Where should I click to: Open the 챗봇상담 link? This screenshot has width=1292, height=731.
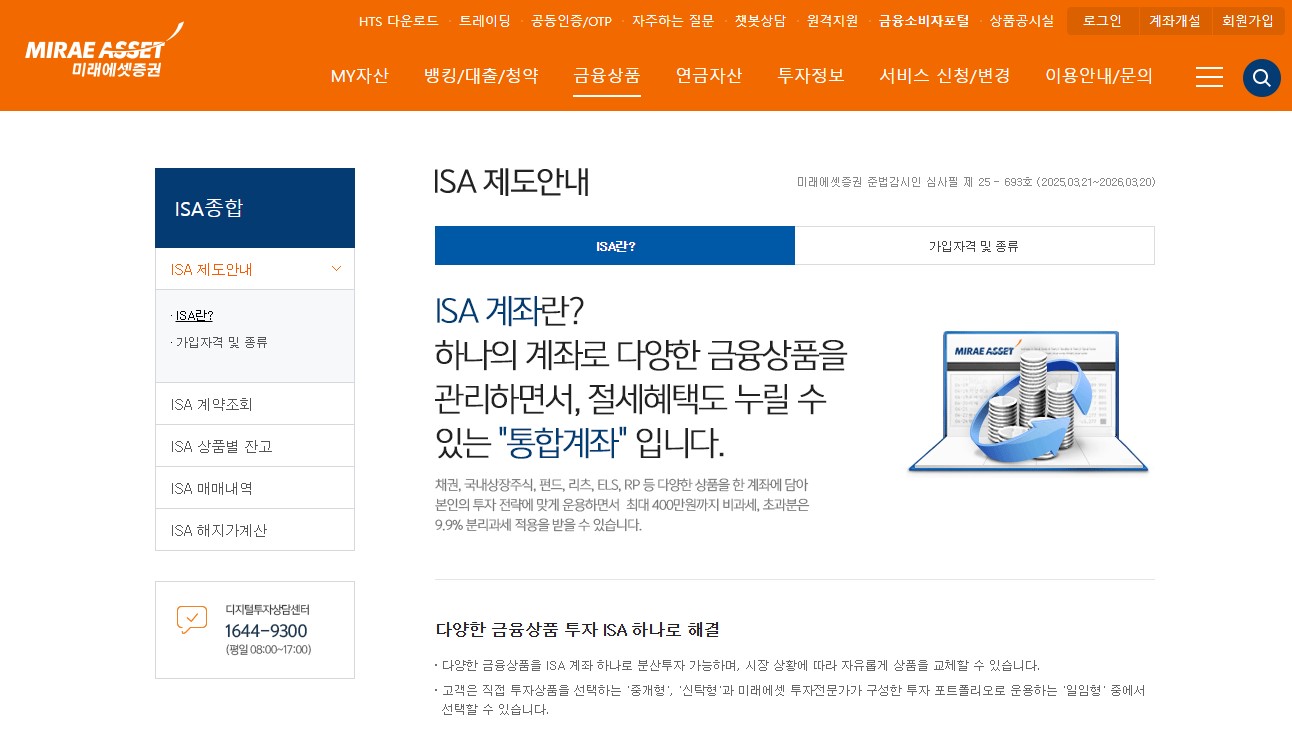click(760, 21)
